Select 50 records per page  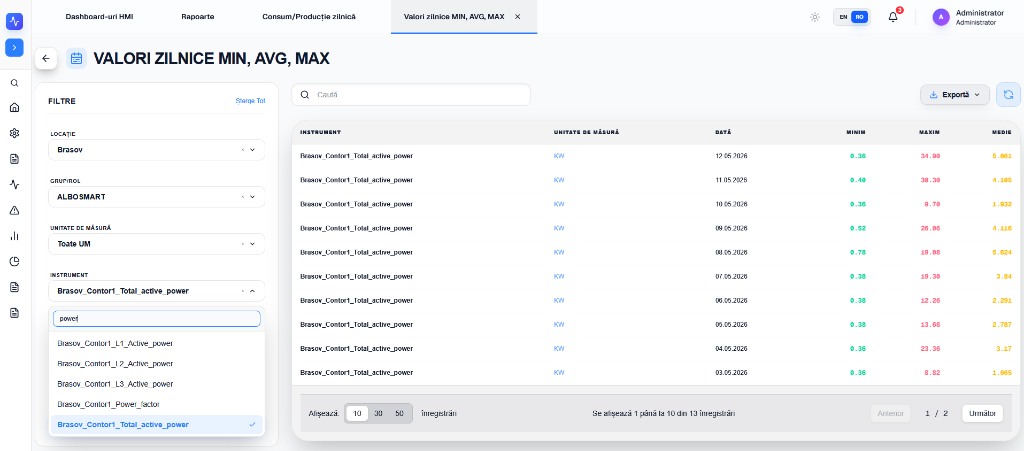pos(400,413)
